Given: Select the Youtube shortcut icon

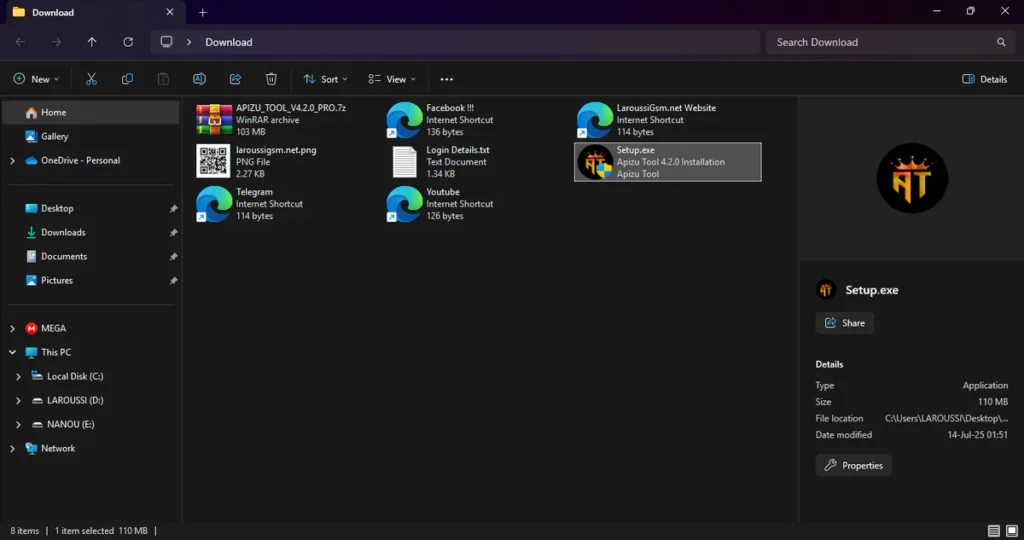Looking at the screenshot, I should click(x=404, y=204).
